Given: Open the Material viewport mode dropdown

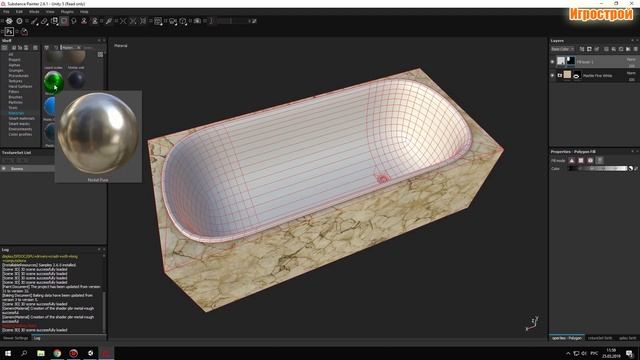Looking at the screenshot, I should coord(121,46).
